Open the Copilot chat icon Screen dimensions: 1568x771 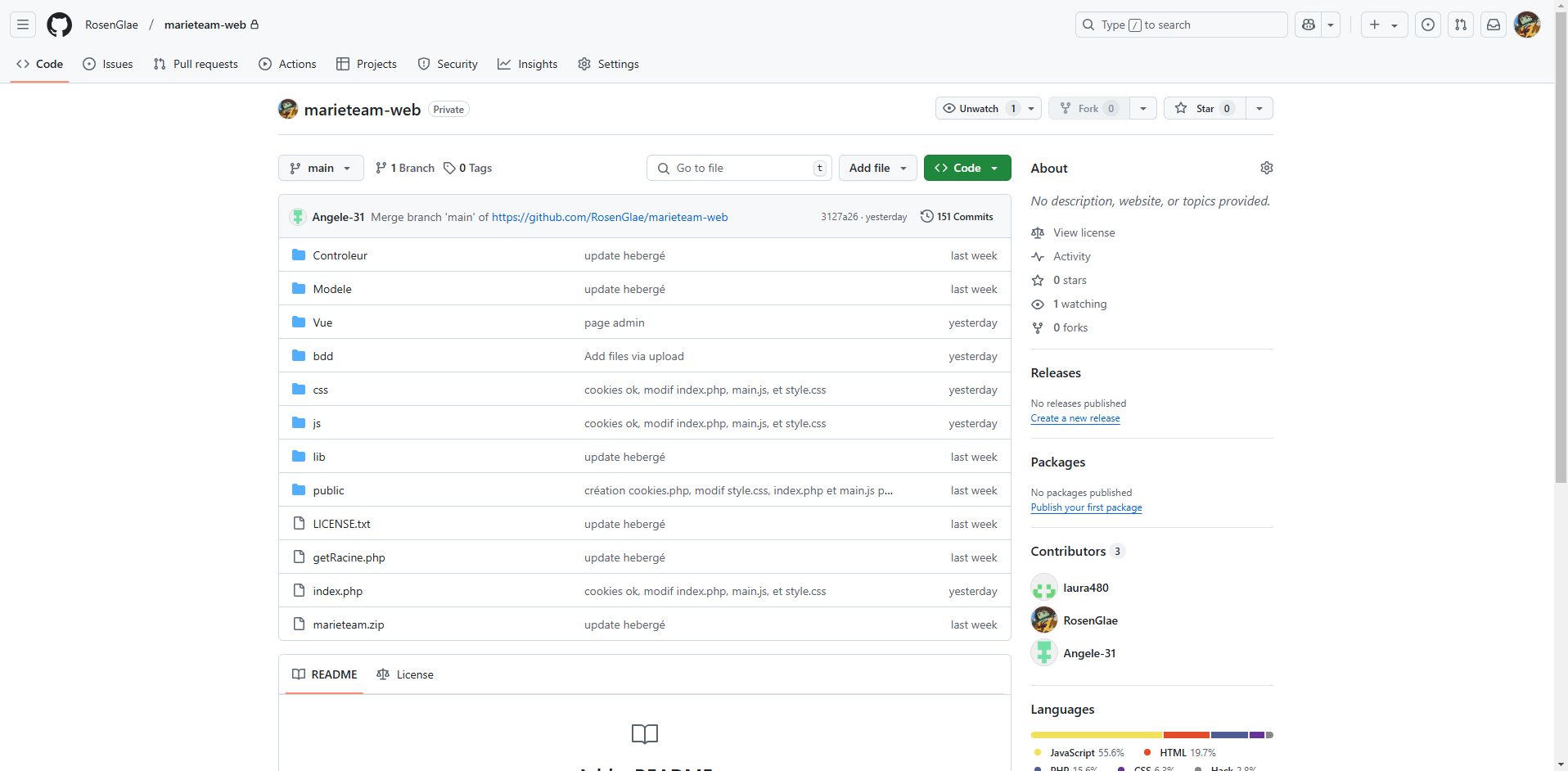[x=1309, y=25]
